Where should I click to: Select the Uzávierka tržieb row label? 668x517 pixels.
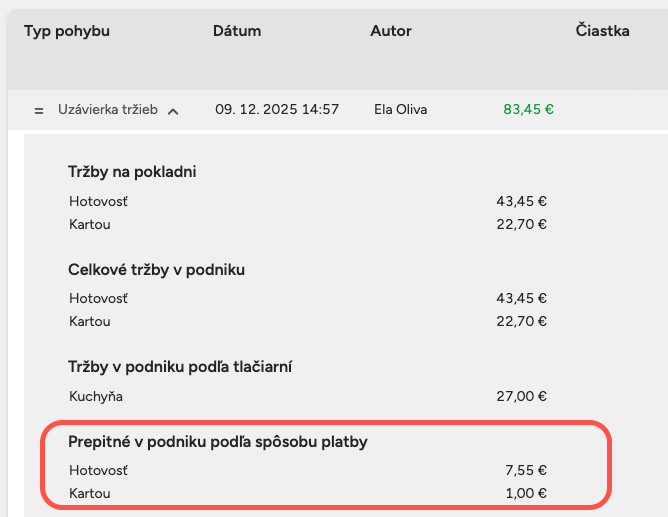point(108,109)
